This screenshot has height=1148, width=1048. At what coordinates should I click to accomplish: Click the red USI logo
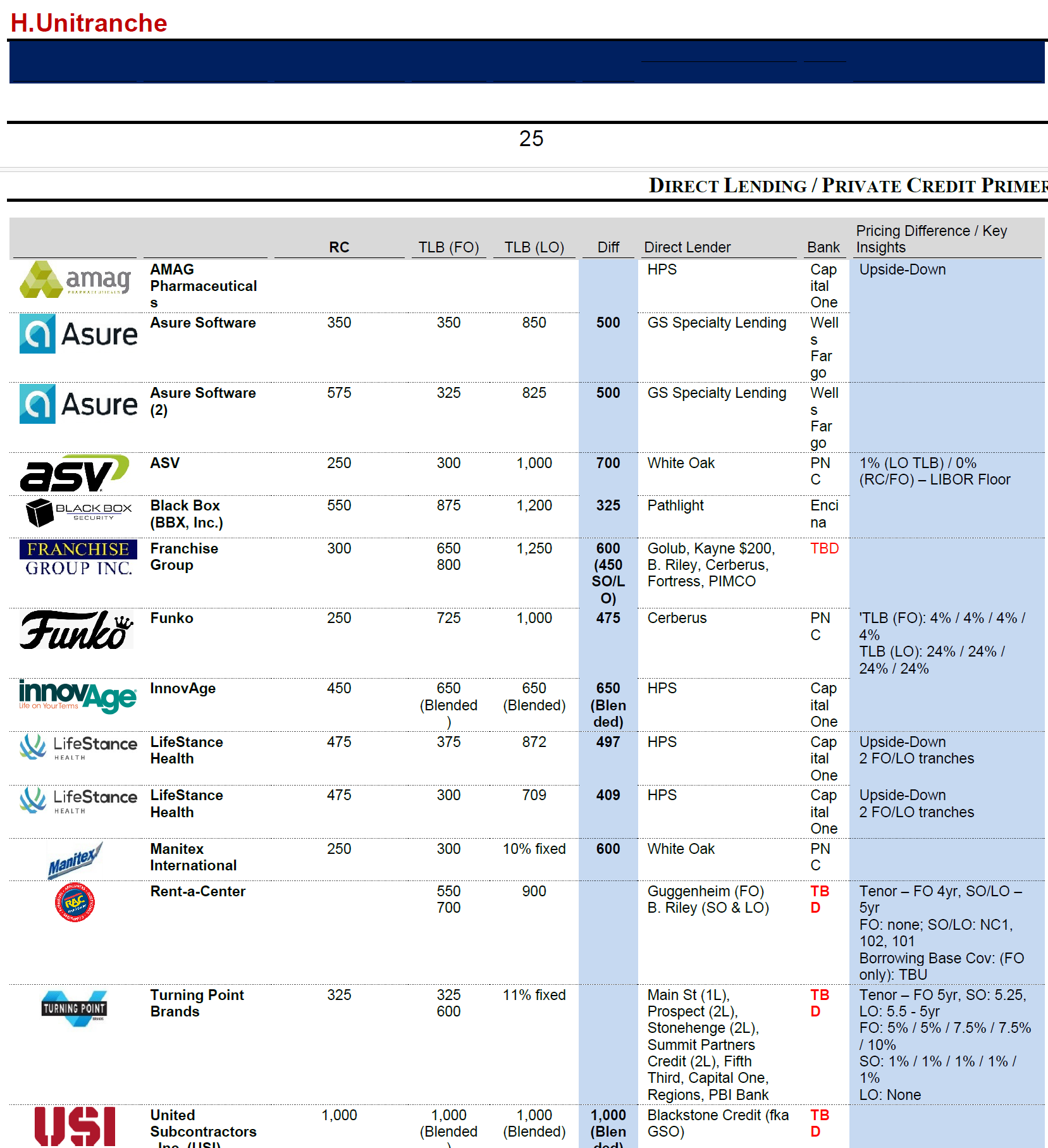click(x=75, y=1126)
